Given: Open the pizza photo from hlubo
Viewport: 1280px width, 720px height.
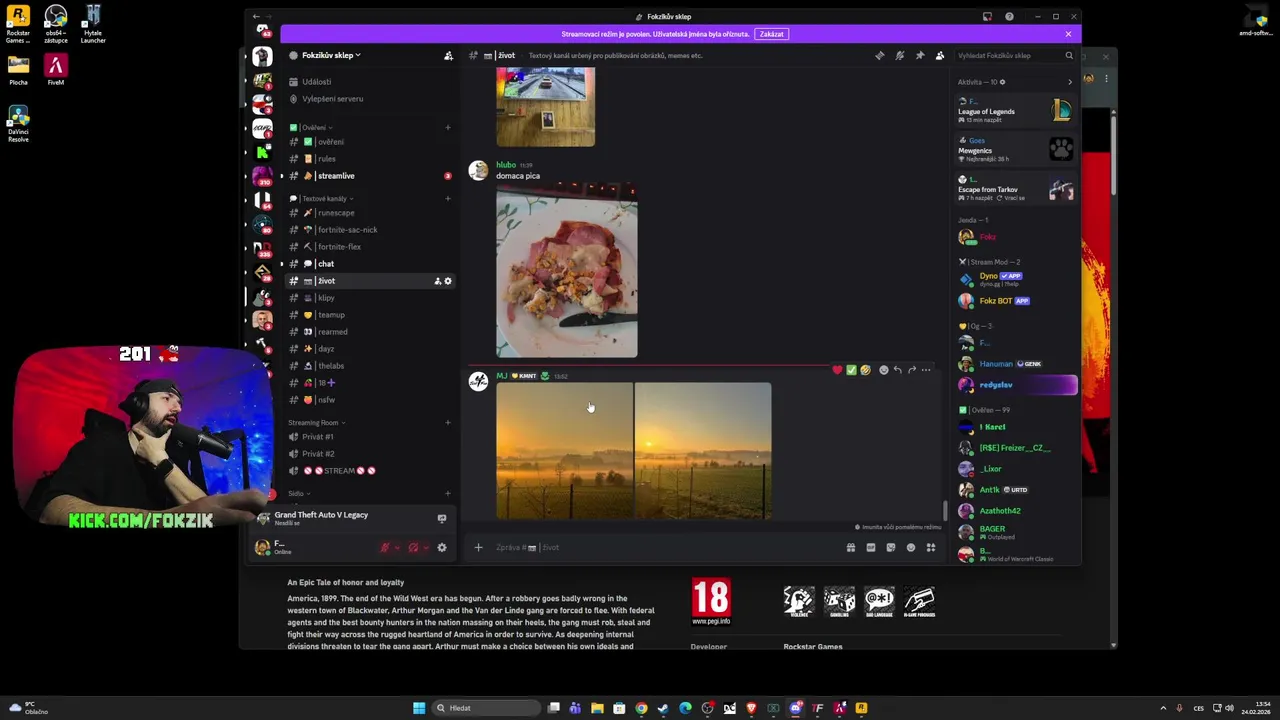Looking at the screenshot, I should click(x=567, y=271).
